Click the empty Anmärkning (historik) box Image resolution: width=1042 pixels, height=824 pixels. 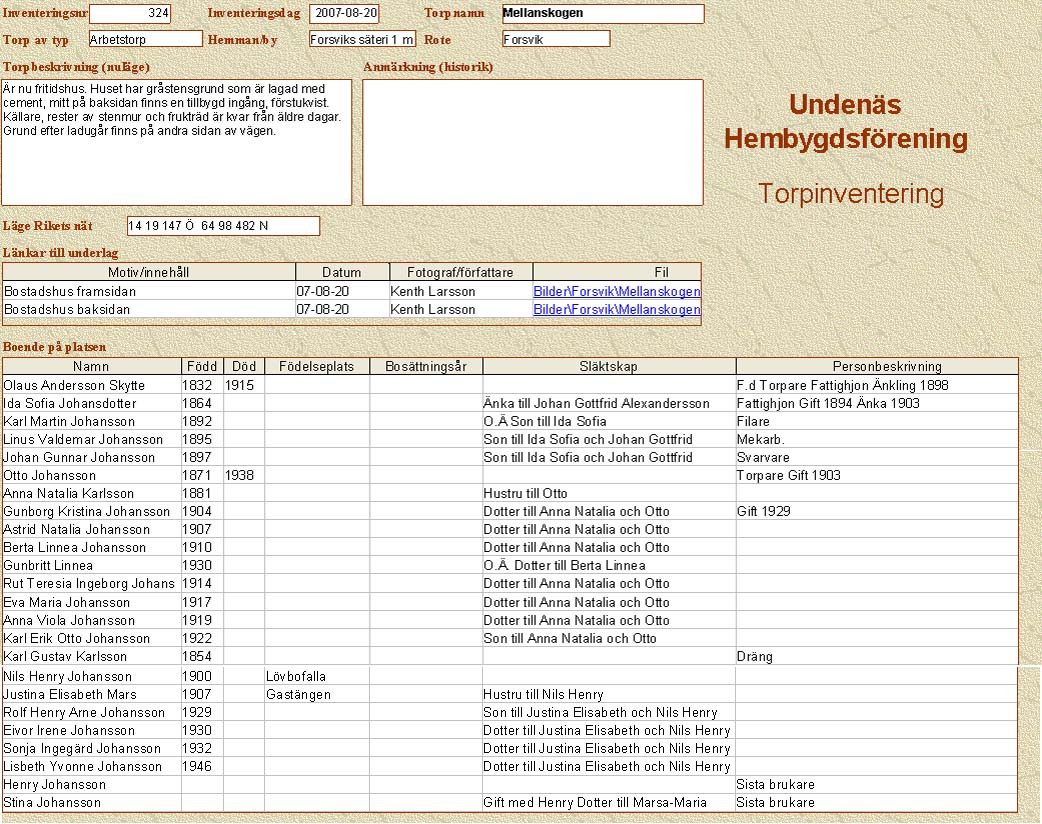click(x=533, y=142)
